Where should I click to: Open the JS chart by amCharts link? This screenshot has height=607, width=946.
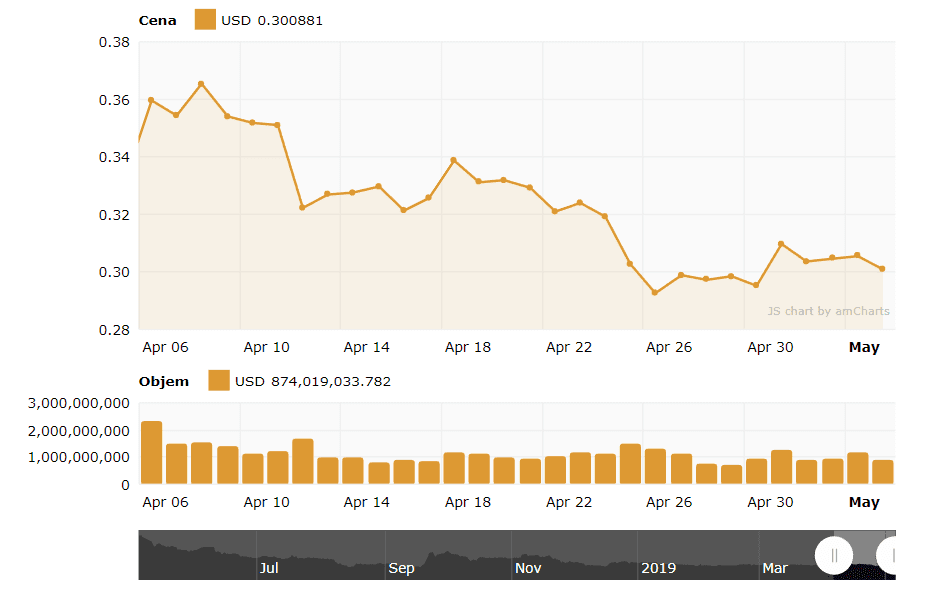pyautogui.click(x=828, y=311)
